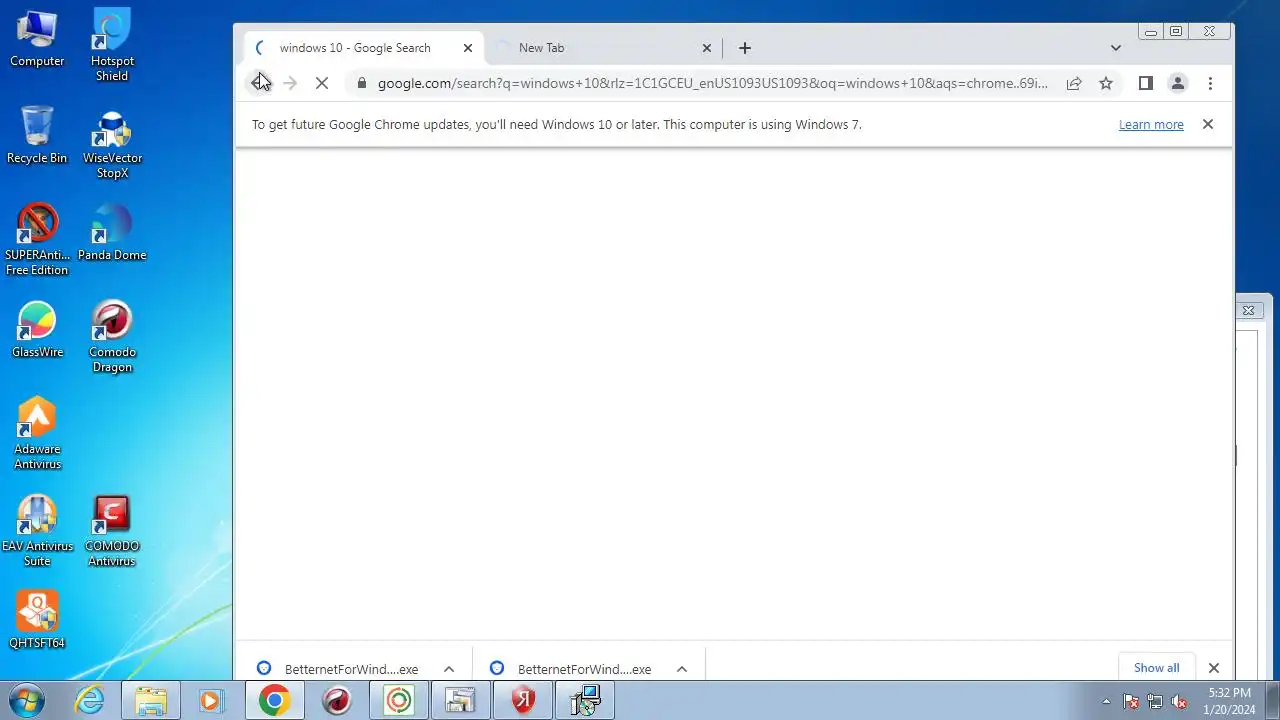1280x720 pixels.
Task: Open Panda Dome desktop shortcut
Action: click(x=112, y=232)
